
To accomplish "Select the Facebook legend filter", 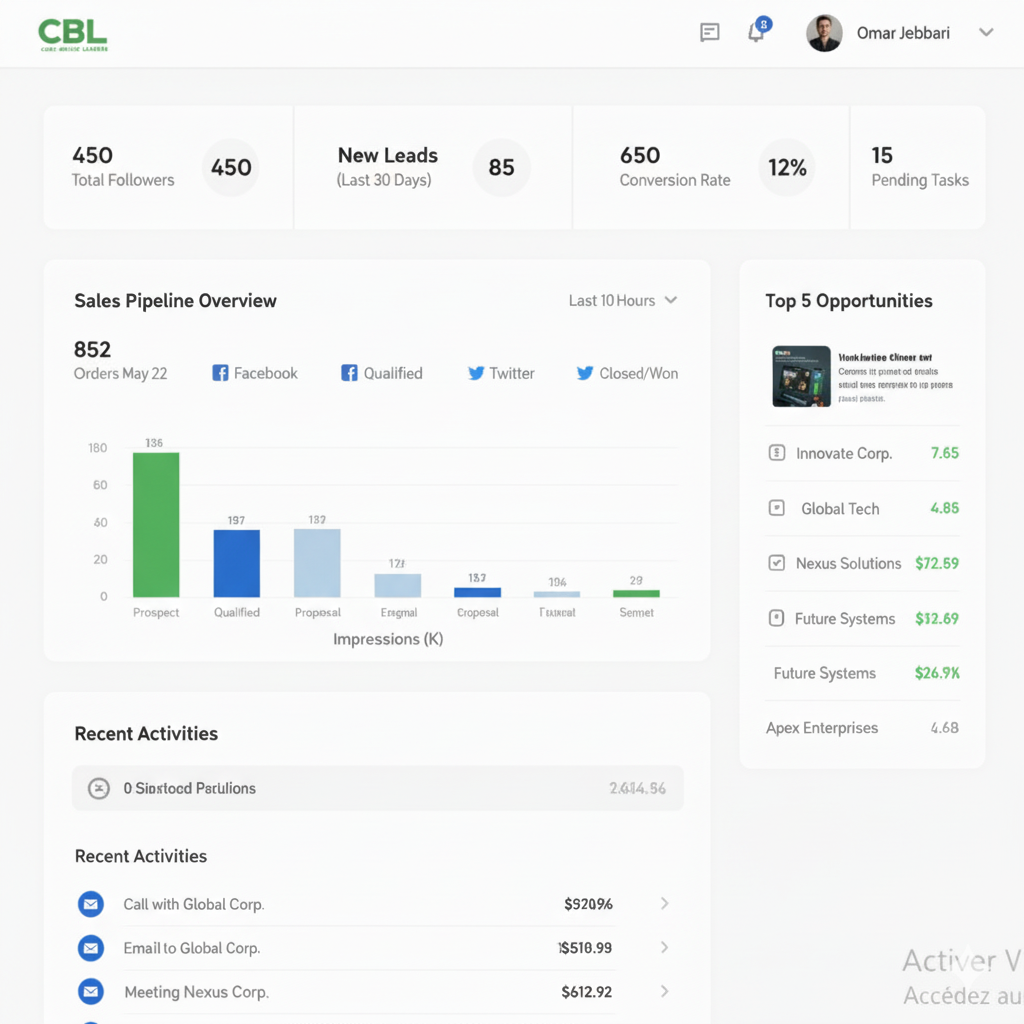I will coord(255,373).
